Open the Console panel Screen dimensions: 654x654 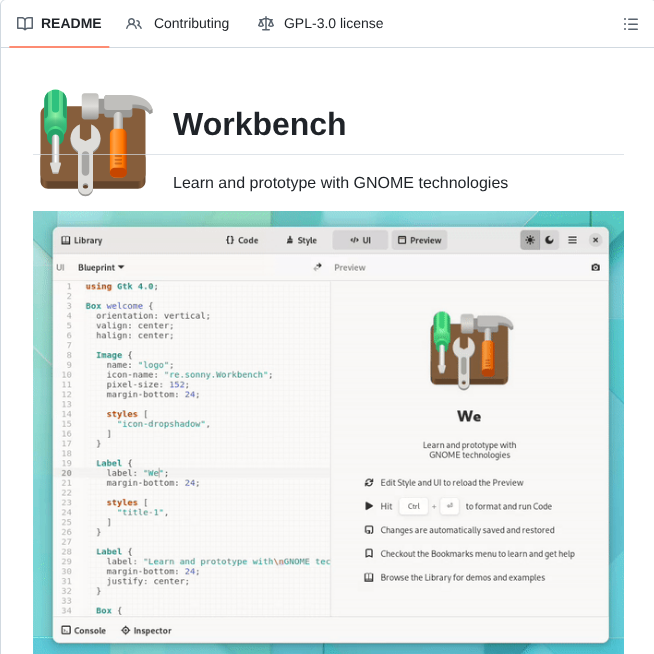click(x=83, y=630)
